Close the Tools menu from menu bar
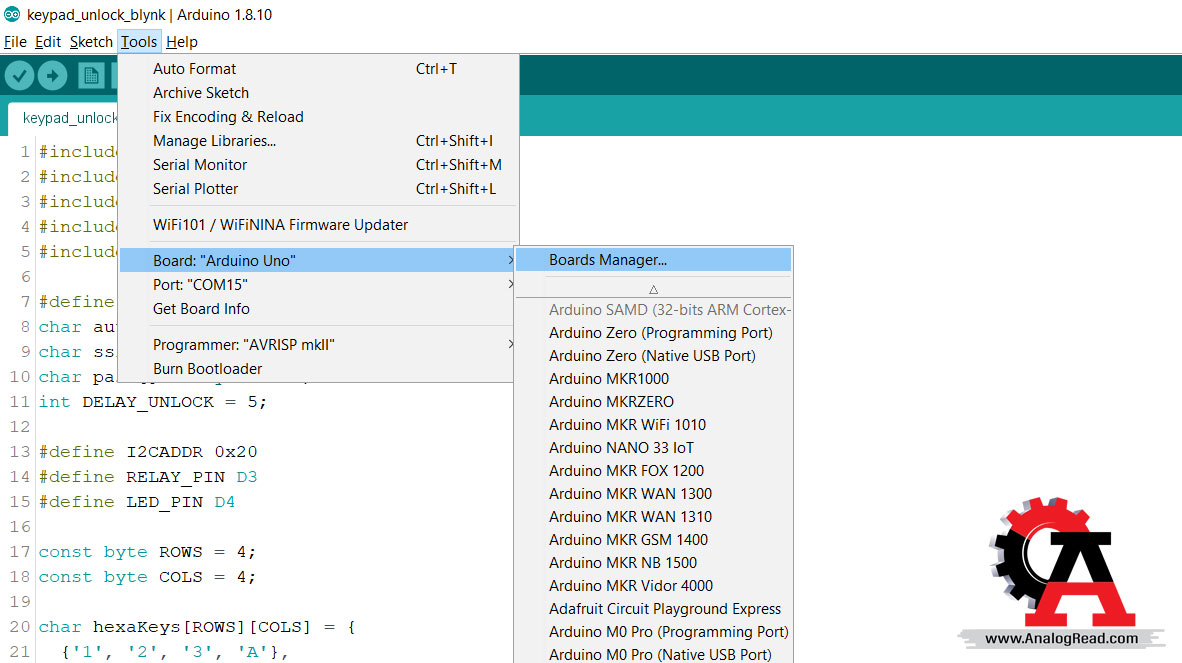The width and height of the screenshot is (1182, 663). click(139, 42)
